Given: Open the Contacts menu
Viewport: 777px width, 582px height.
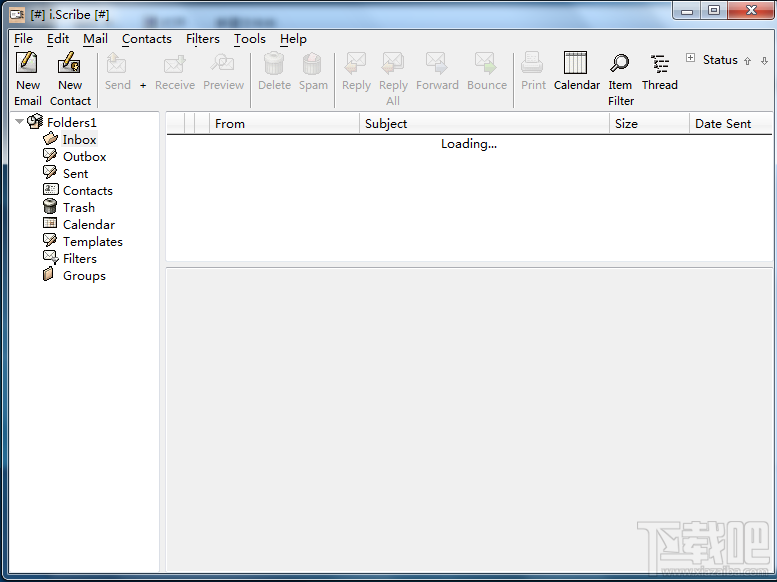Looking at the screenshot, I should click(x=147, y=39).
